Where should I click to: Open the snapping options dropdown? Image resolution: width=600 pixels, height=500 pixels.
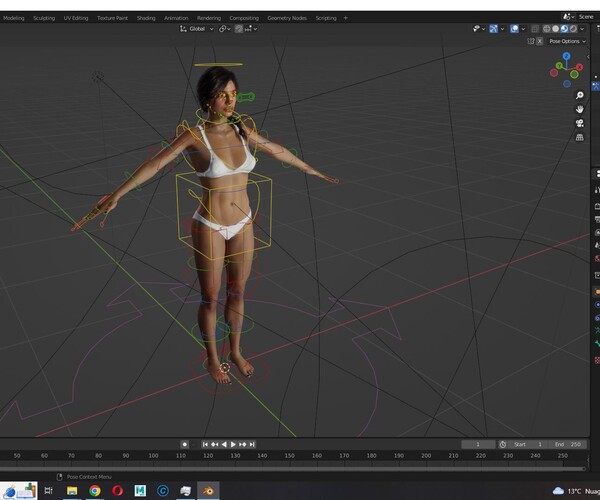click(x=251, y=29)
